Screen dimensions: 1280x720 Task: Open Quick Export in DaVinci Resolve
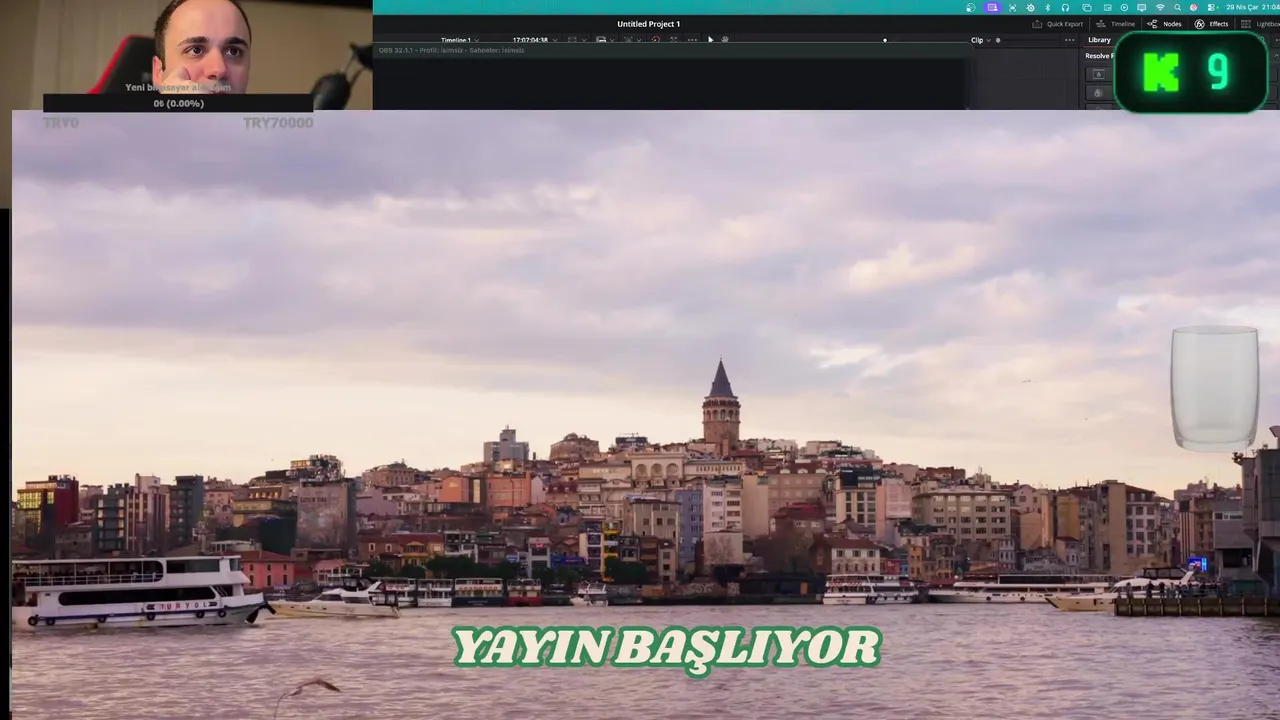click(x=1057, y=24)
